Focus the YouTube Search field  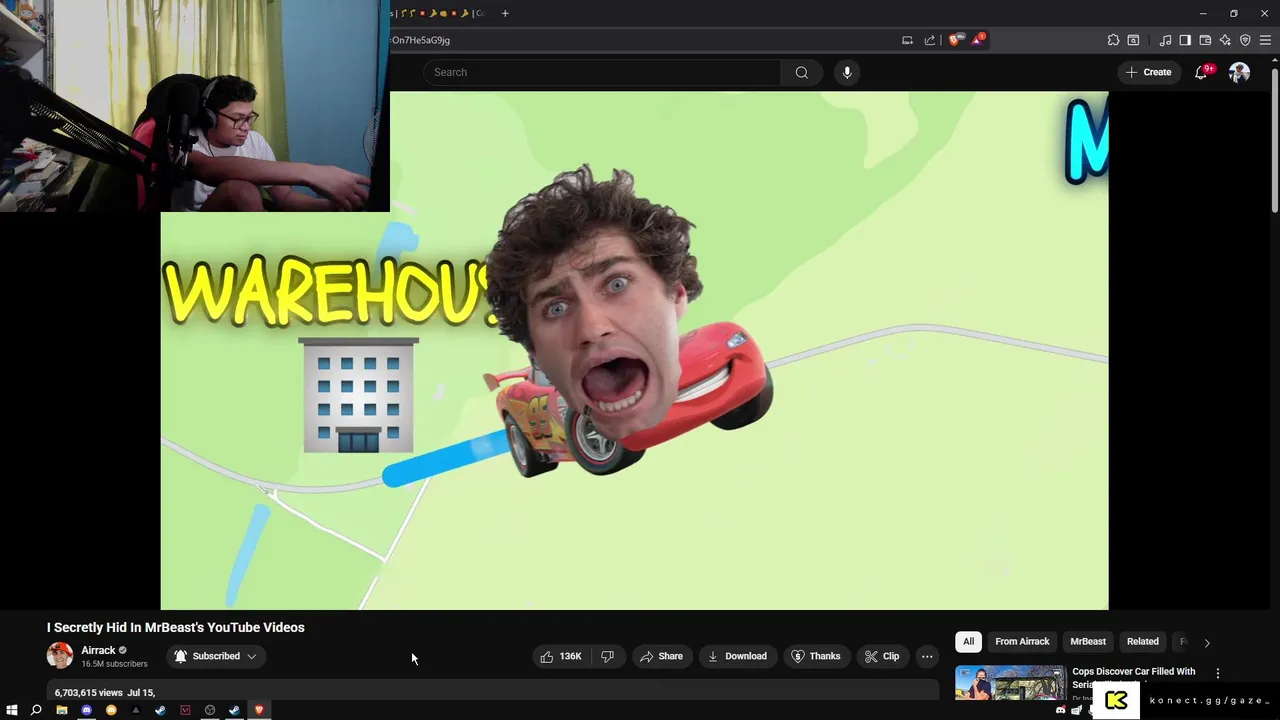(601, 72)
